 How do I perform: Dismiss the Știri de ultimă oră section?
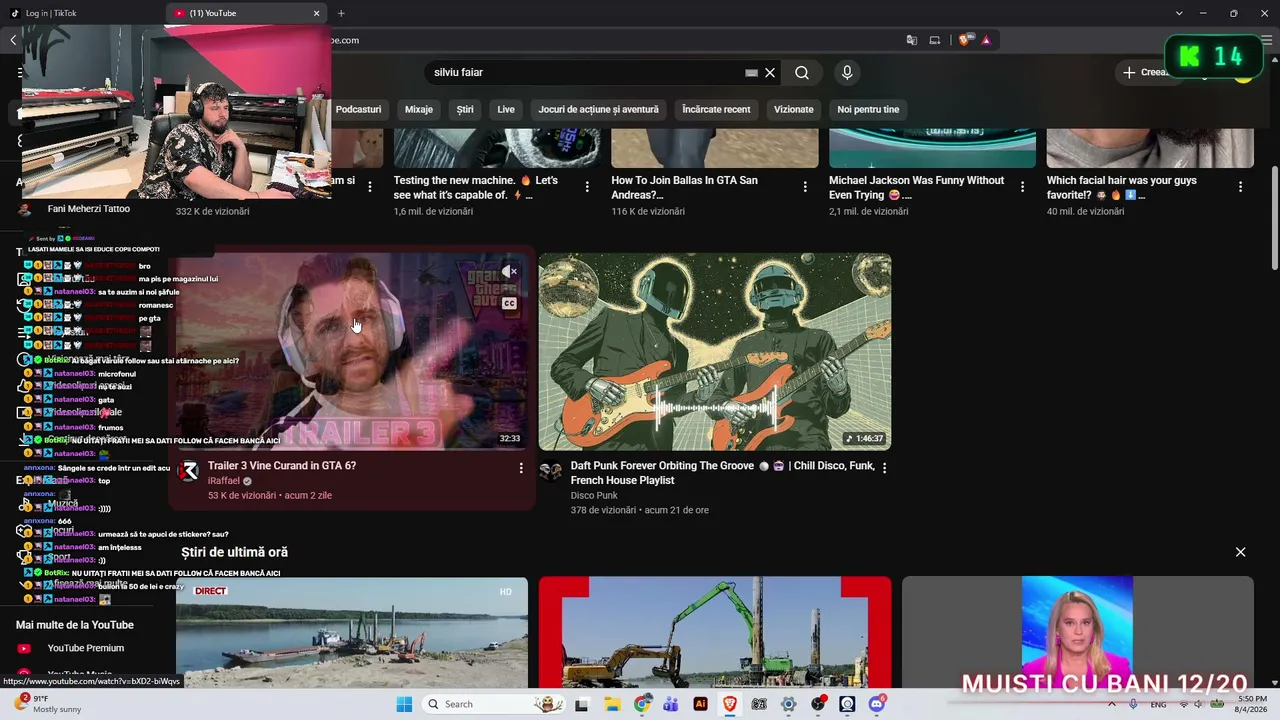click(x=1240, y=552)
